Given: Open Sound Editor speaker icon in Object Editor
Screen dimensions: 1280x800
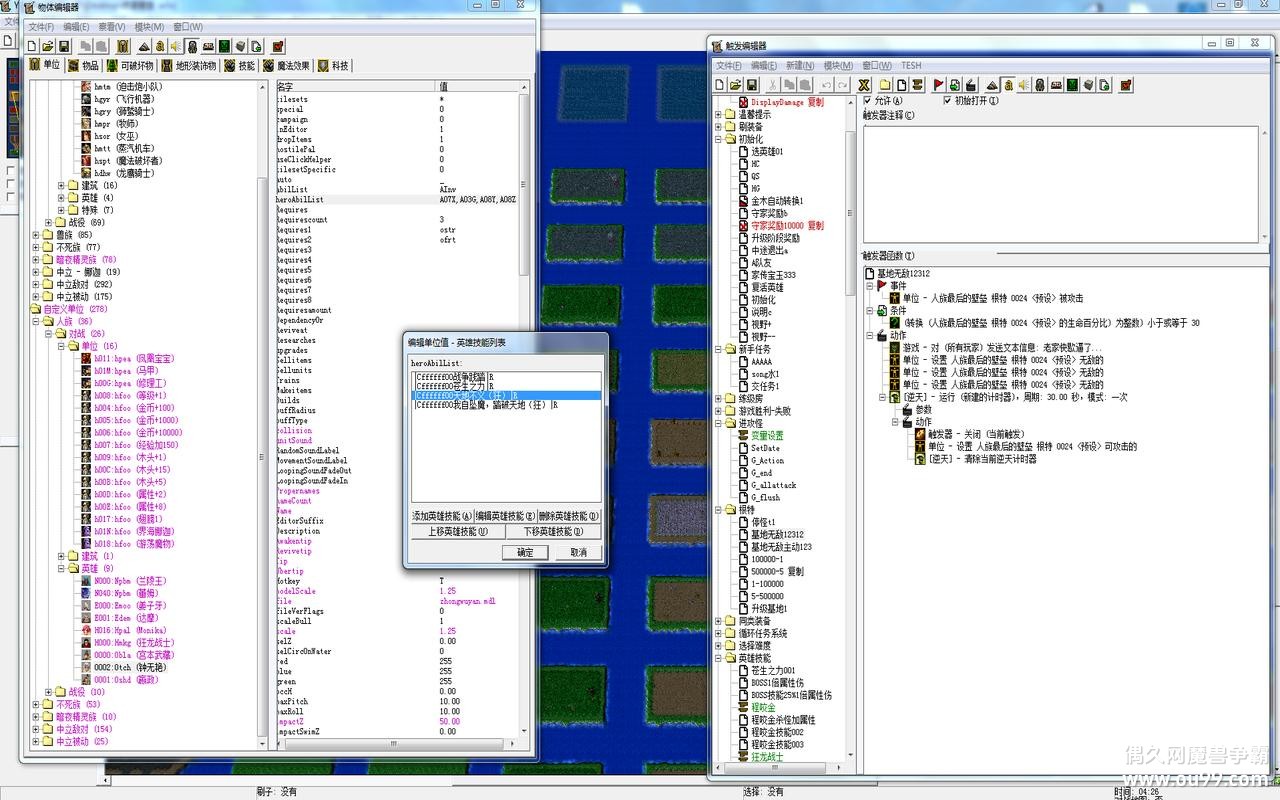Looking at the screenshot, I should (175, 46).
